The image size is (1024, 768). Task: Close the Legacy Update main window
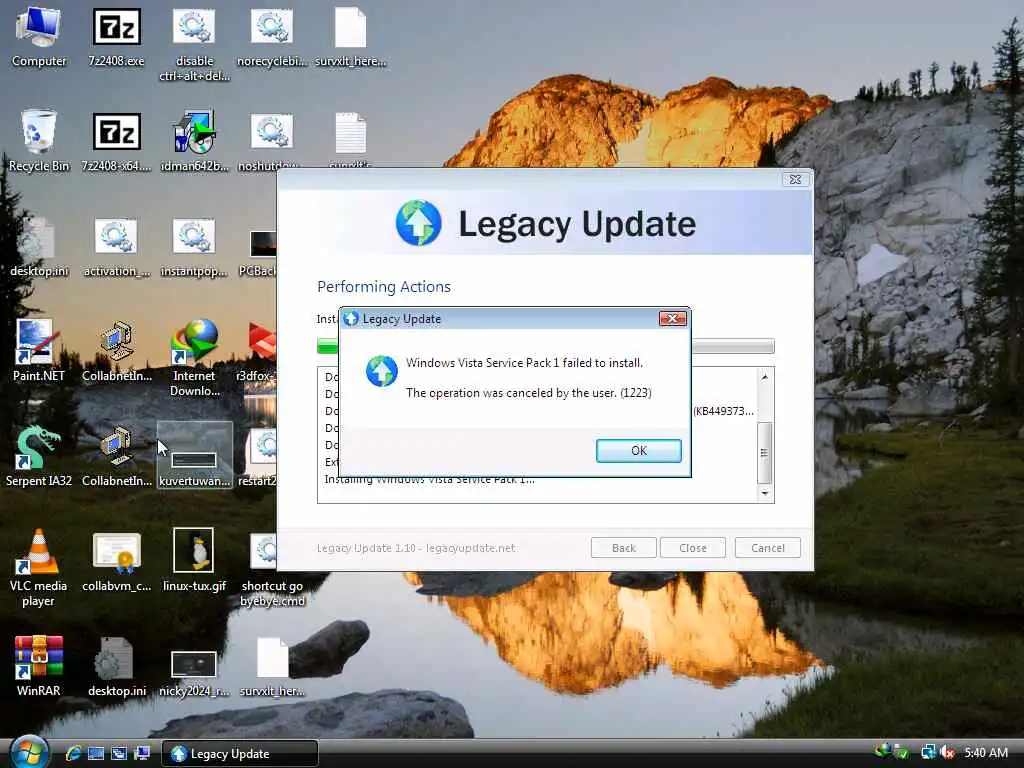click(x=795, y=179)
